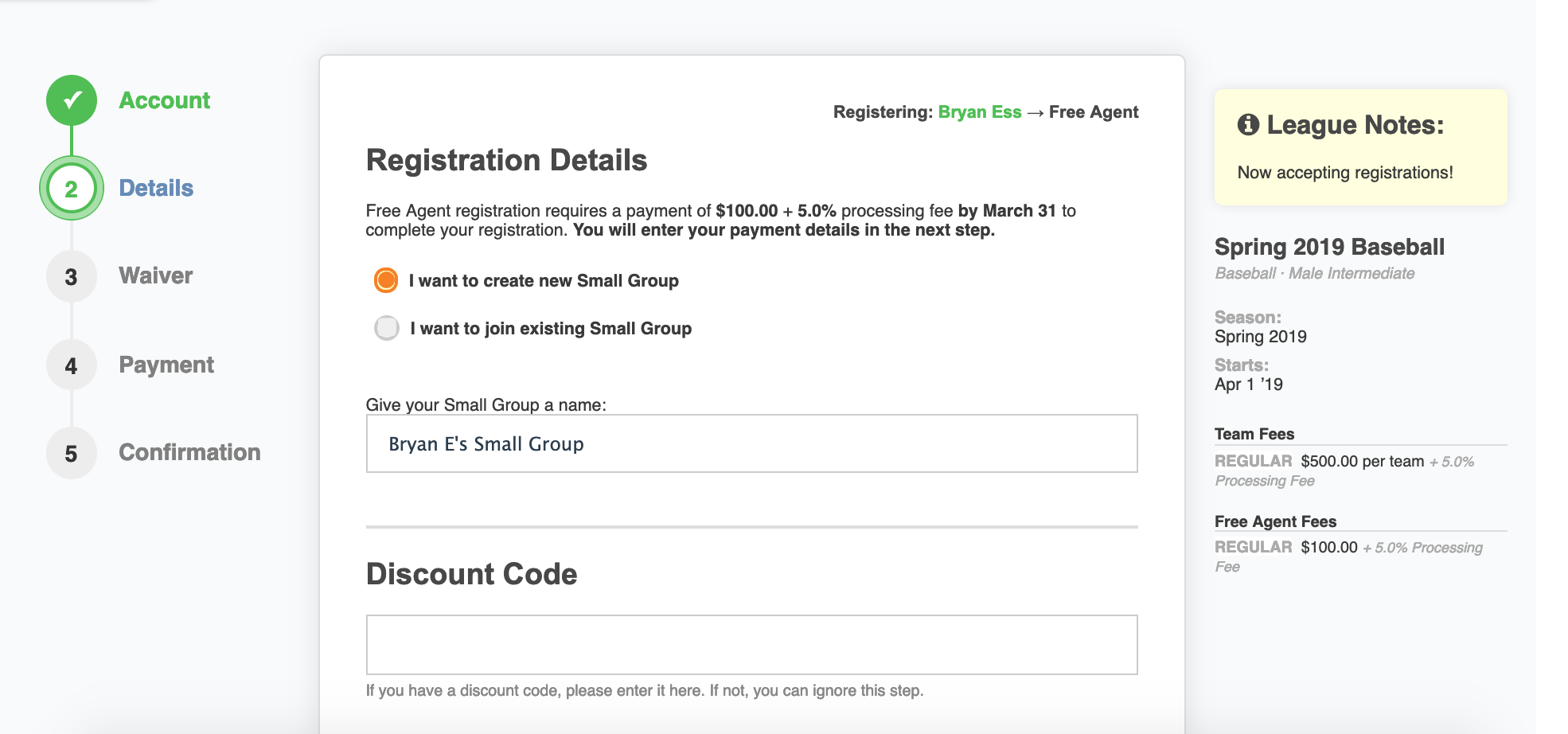The width and height of the screenshot is (1568, 734).
Task: Open the Waiver step label
Action: click(x=156, y=275)
